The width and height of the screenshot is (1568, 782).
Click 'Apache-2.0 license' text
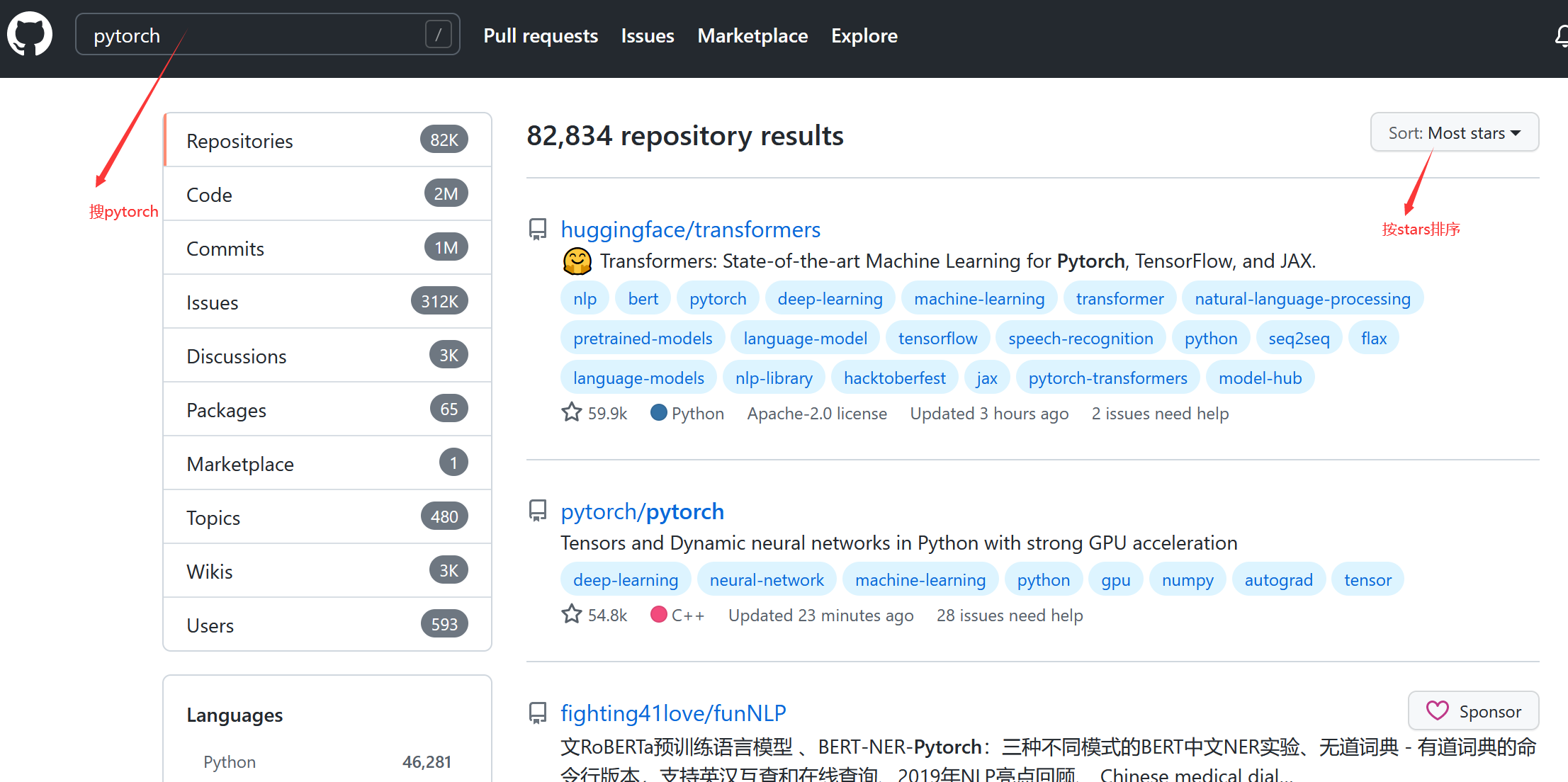(x=817, y=413)
